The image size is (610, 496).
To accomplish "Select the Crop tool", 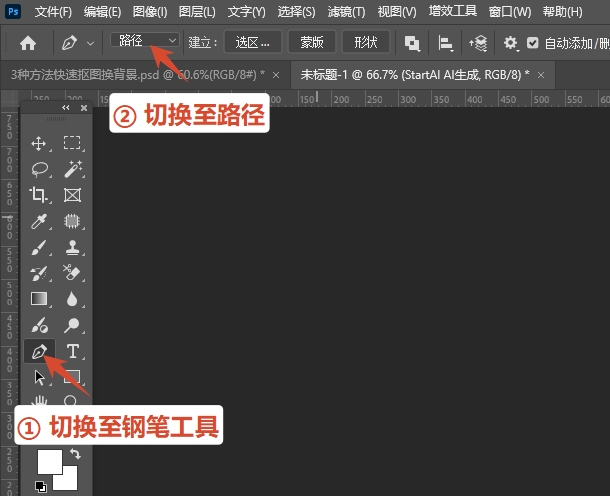I will (x=38, y=195).
